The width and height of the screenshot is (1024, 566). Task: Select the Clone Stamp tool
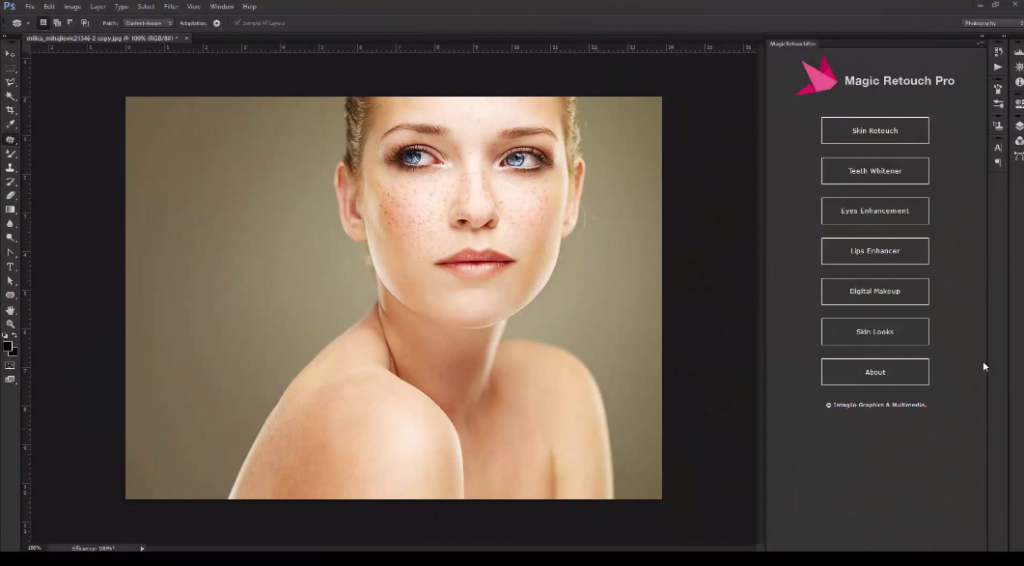(x=10, y=168)
